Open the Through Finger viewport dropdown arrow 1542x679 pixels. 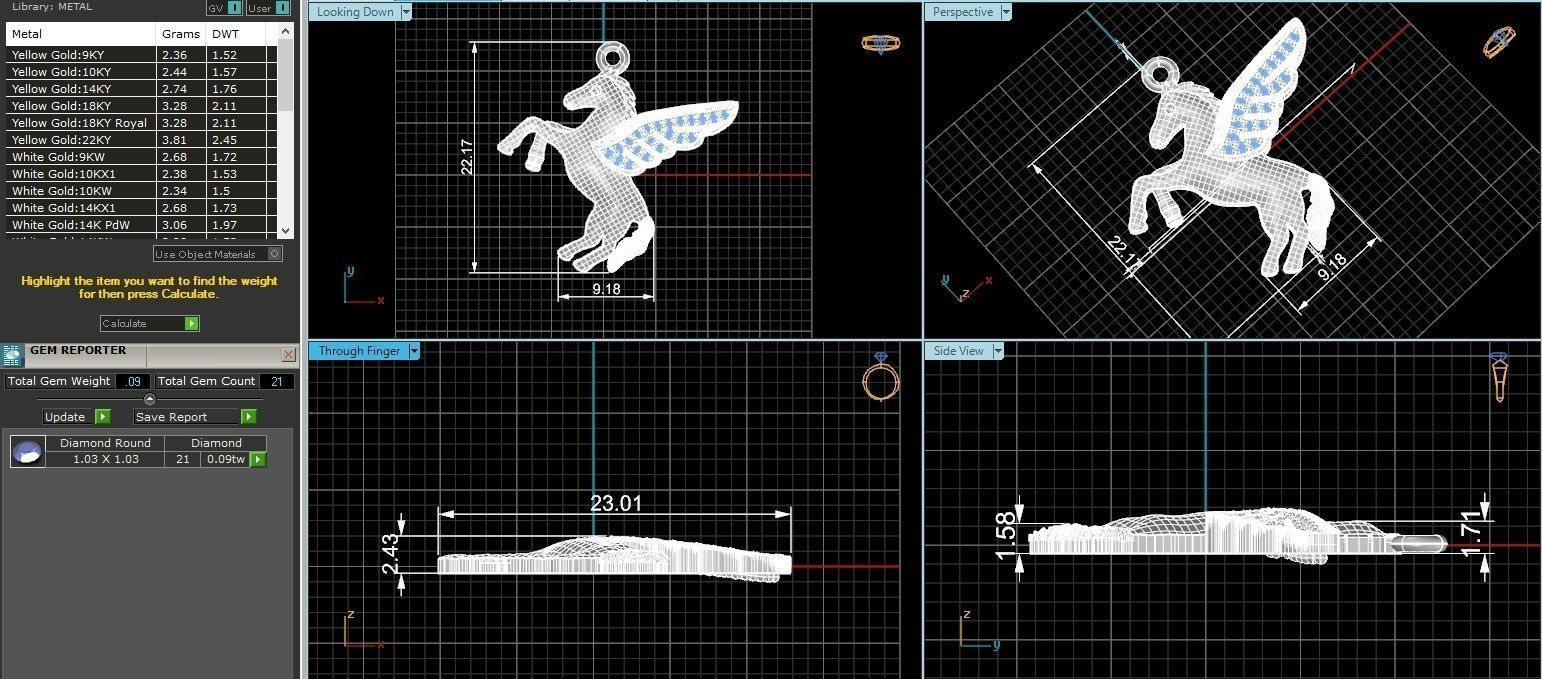coord(414,351)
